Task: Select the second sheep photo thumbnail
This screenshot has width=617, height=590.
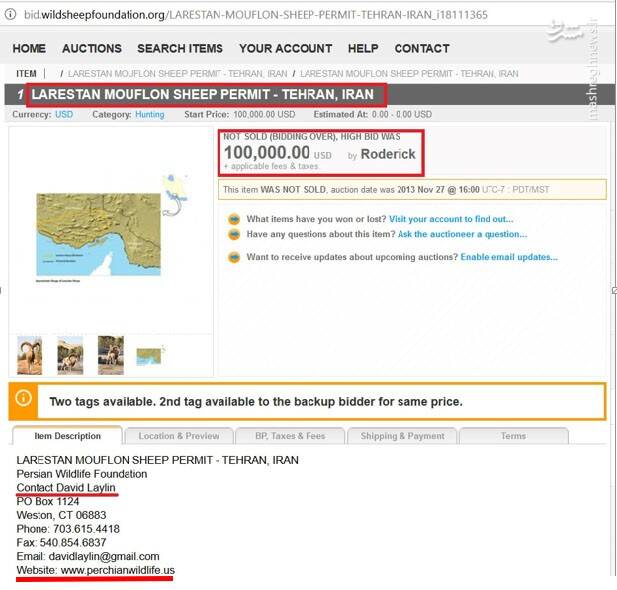Action: pos(70,355)
